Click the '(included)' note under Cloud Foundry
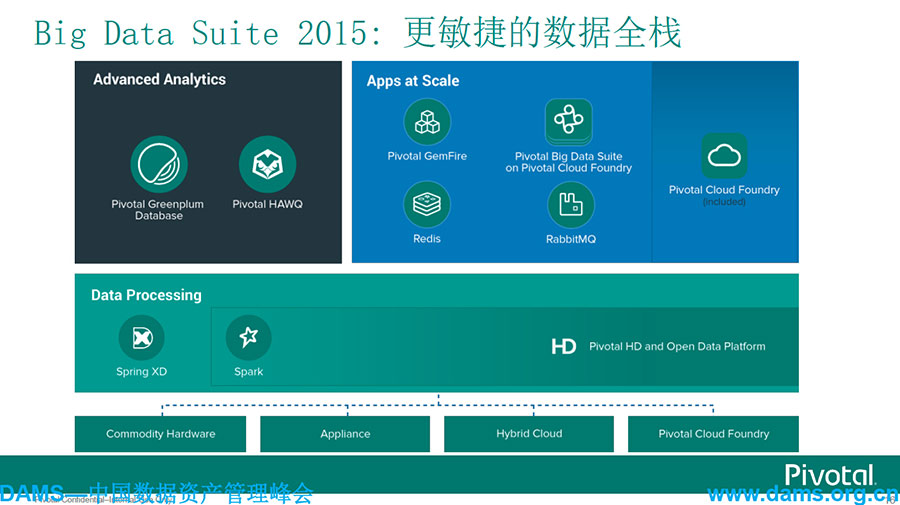The width and height of the screenshot is (900, 505). (724, 202)
